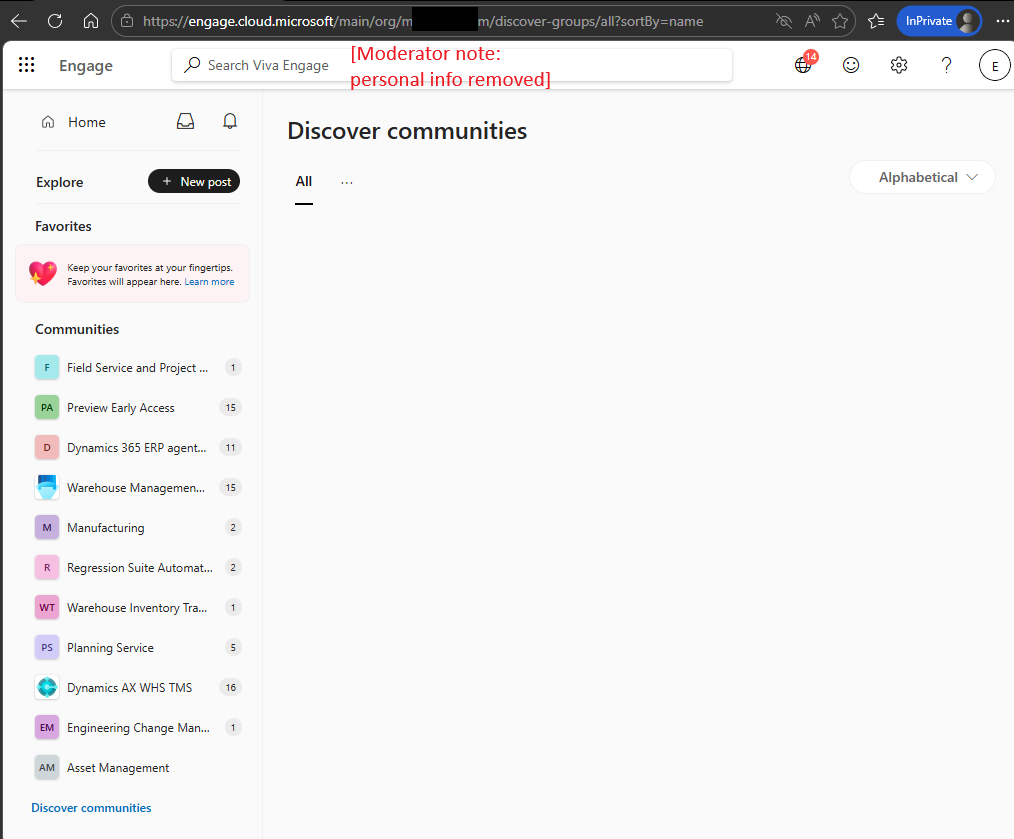This screenshot has width=1014, height=839.
Task: Open the account menu with the E avatar
Action: [995, 65]
